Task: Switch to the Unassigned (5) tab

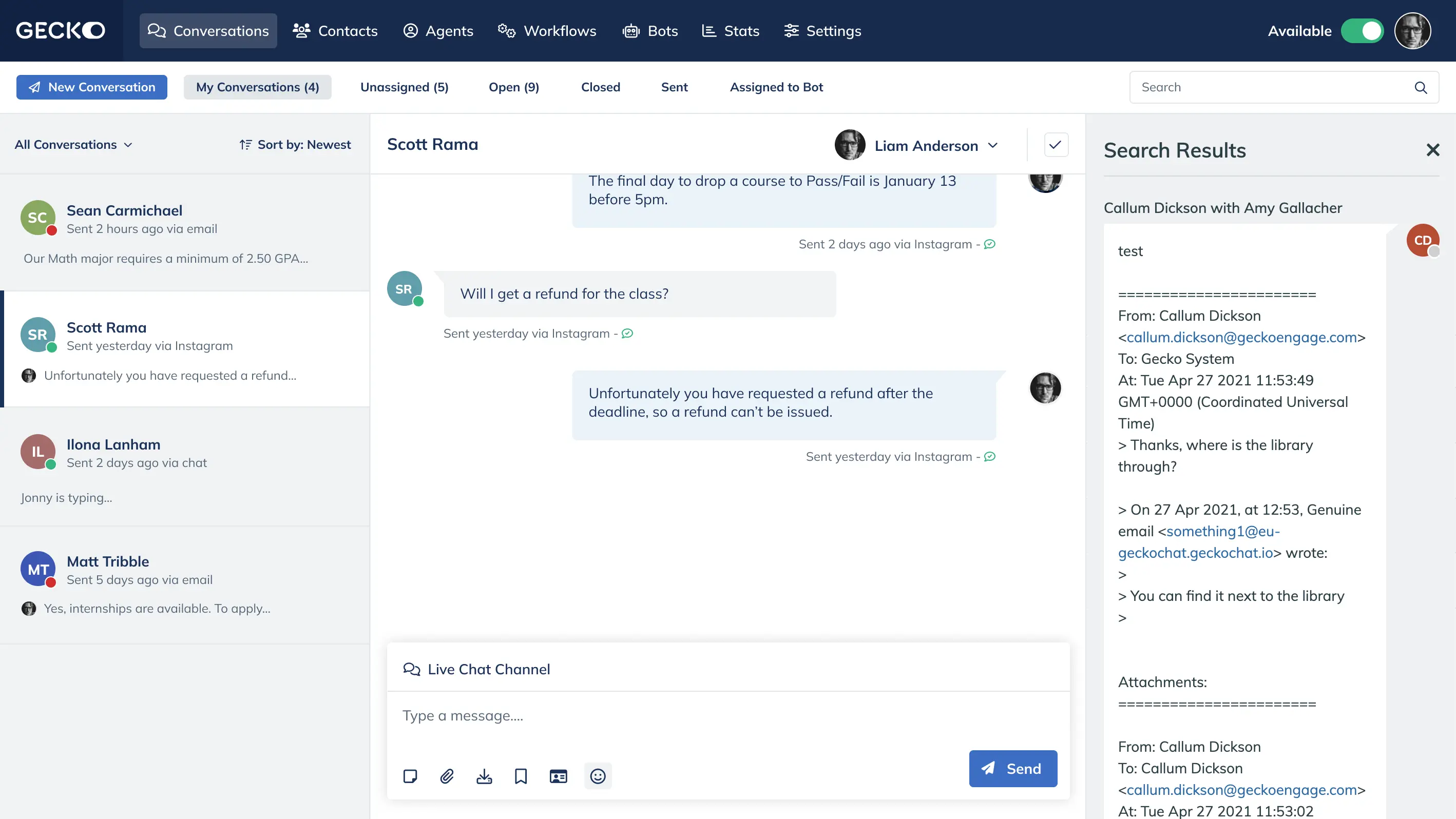Action: point(404,87)
